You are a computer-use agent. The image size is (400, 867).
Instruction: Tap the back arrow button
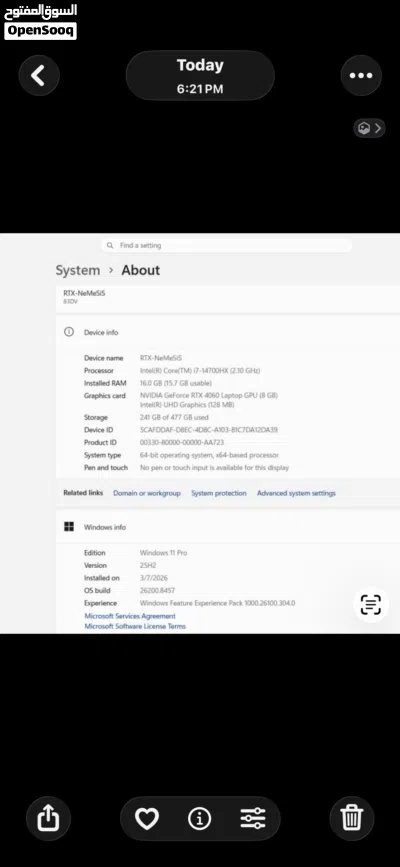[x=39, y=76]
